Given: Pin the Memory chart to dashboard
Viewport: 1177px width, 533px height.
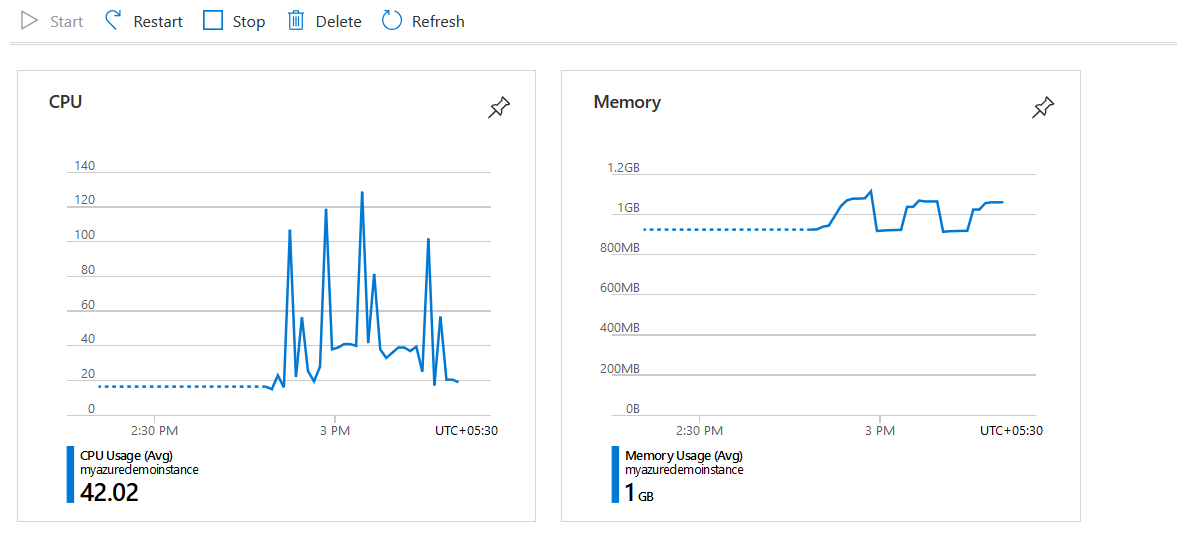Looking at the screenshot, I should 1042,108.
